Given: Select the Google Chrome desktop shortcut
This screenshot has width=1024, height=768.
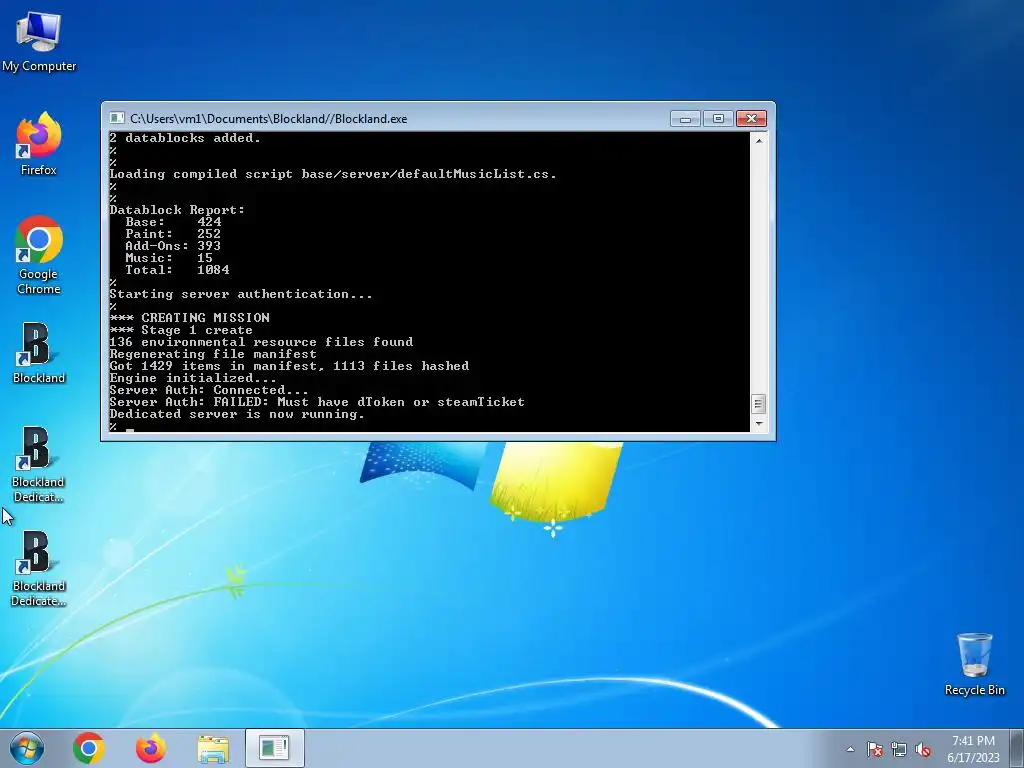Looking at the screenshot, I should (39, 255).
